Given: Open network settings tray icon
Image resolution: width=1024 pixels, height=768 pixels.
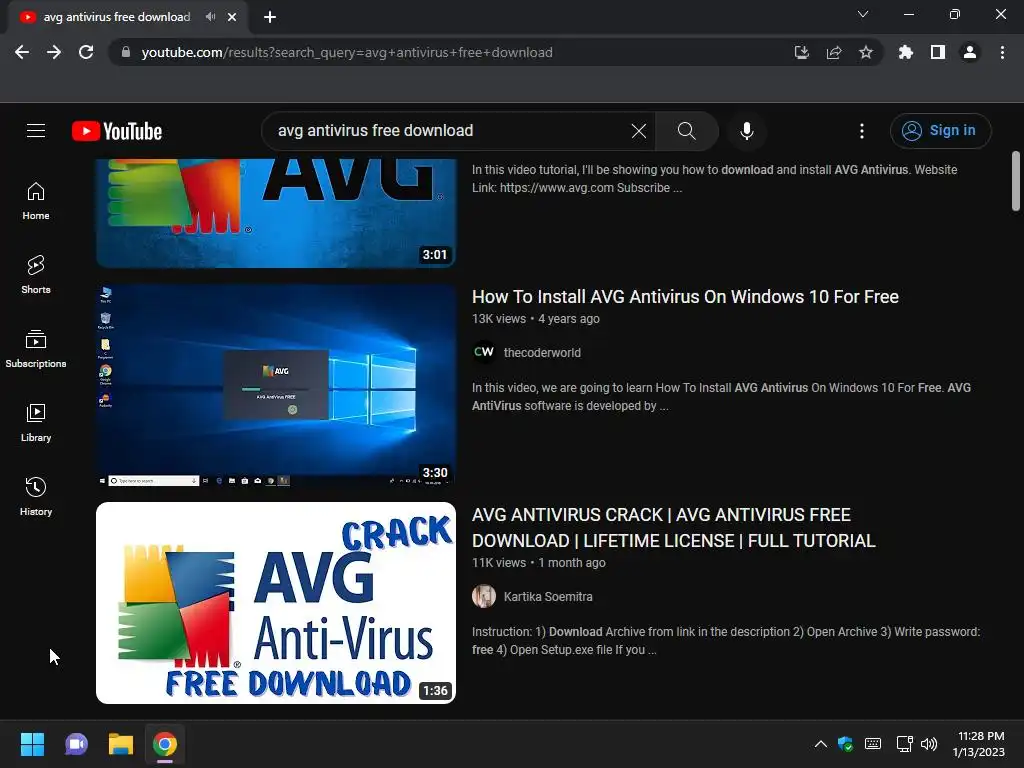Looking at the screenshot, I should pyautogui.click(x=904, y=744).
